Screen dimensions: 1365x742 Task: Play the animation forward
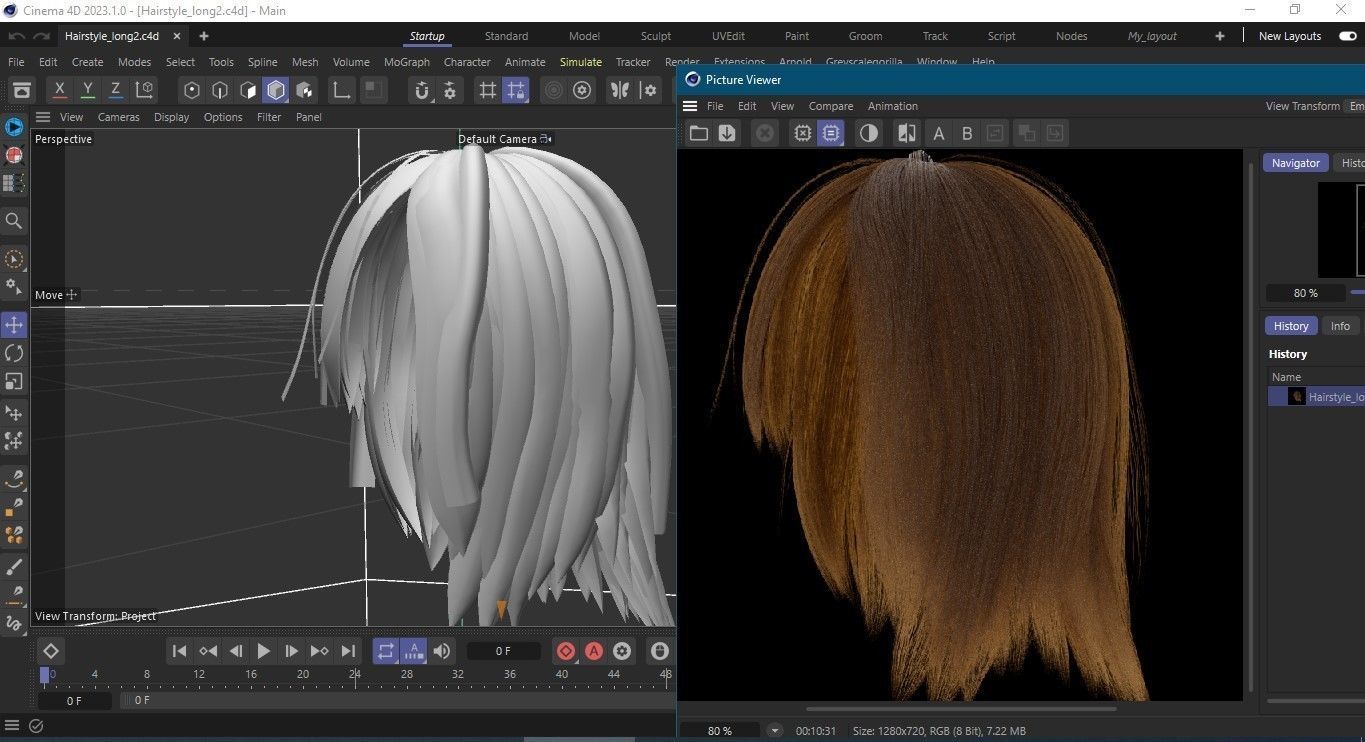click(264, 651)
